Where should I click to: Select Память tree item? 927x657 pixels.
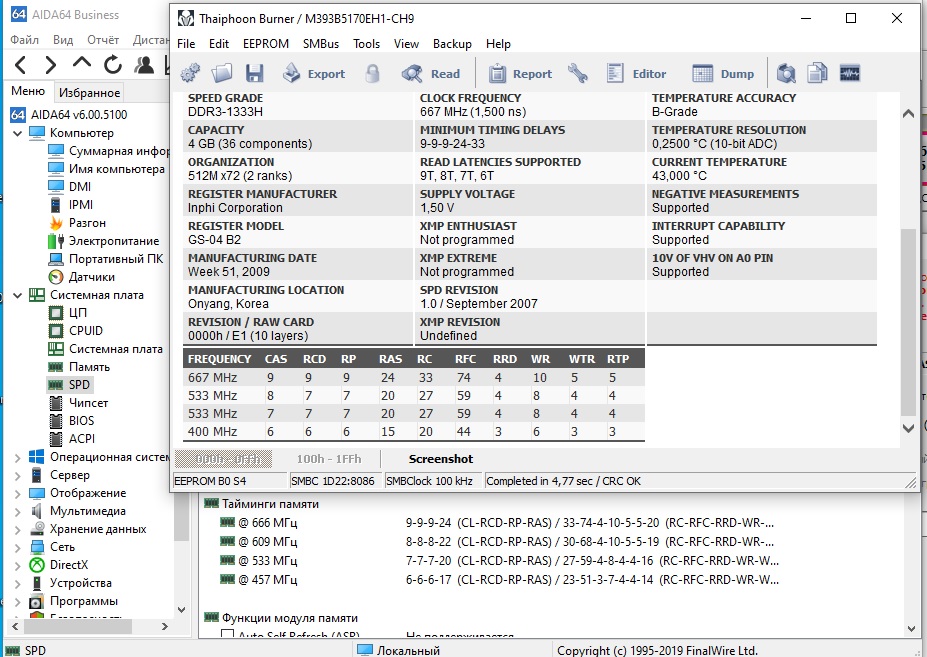[x=79, y=367]
